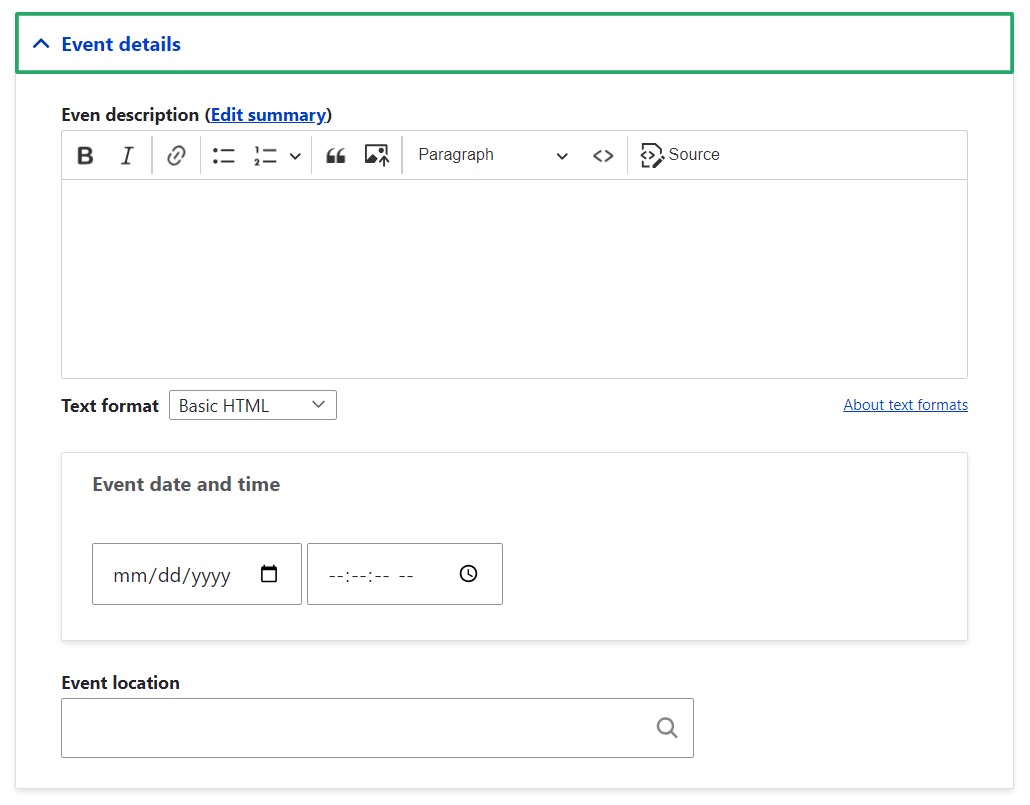Insert inline code with the code icon
Screen dimensions: 1030x805
click(603, 155)
